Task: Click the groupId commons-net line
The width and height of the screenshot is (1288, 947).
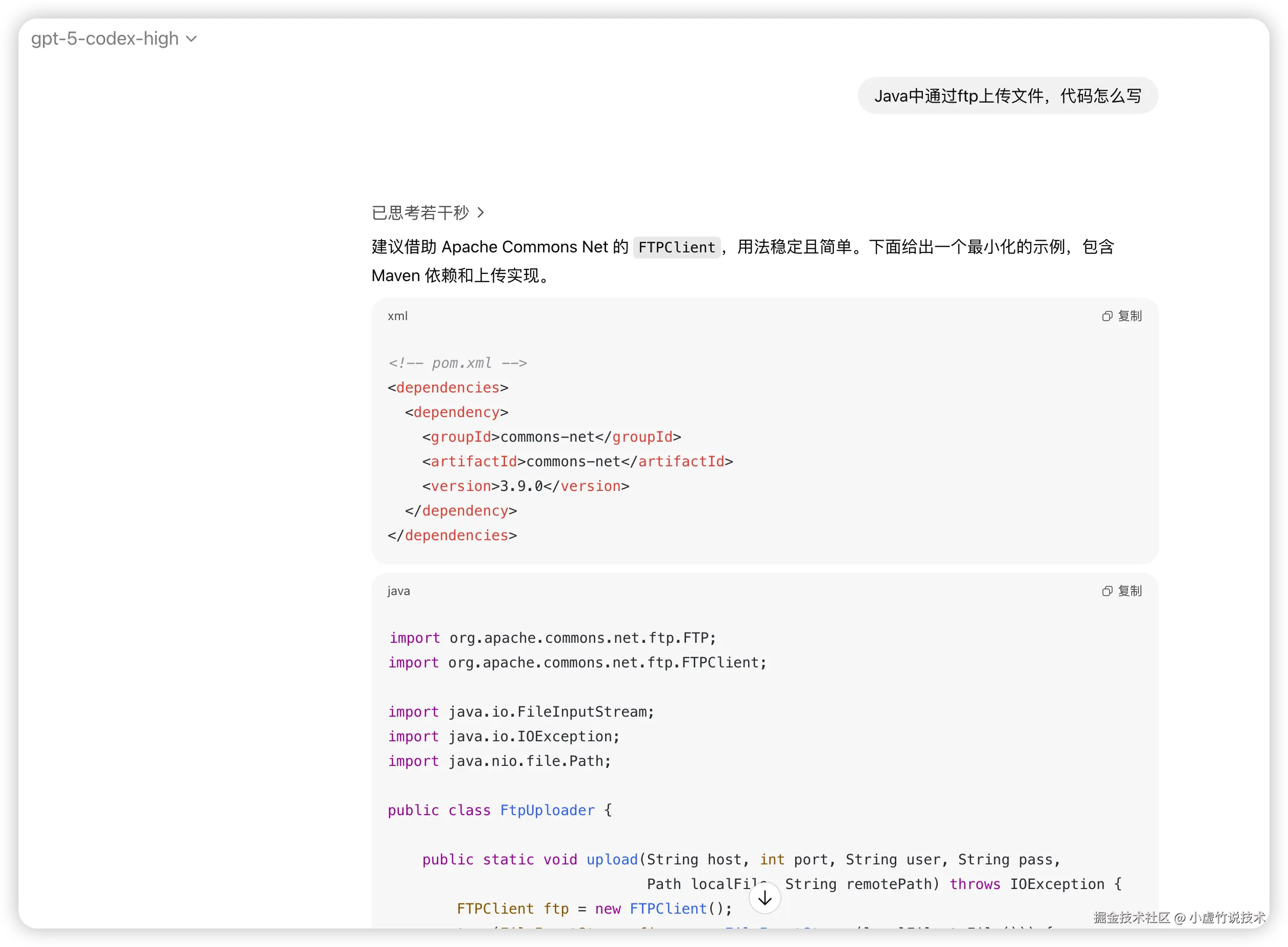Action: 551,437
